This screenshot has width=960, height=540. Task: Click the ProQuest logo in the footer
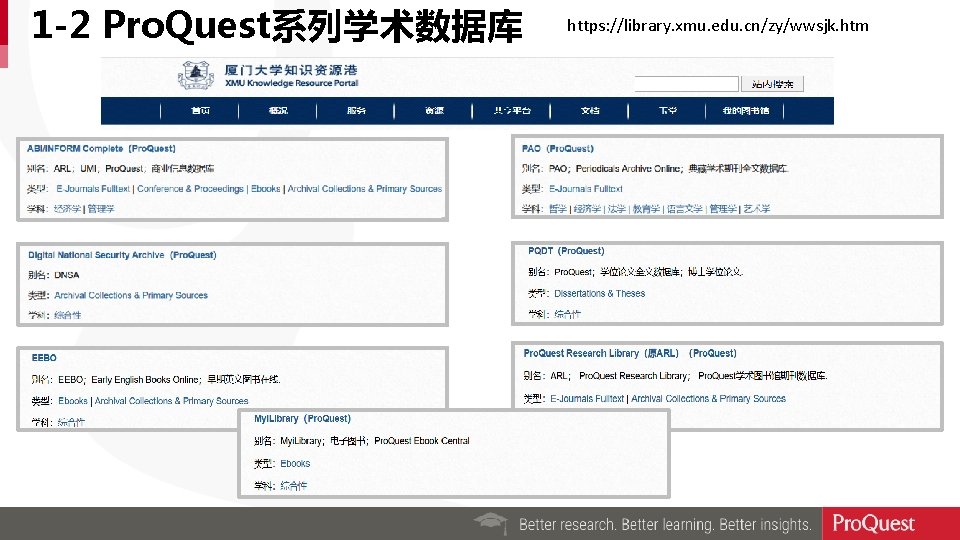click(873, 523)
